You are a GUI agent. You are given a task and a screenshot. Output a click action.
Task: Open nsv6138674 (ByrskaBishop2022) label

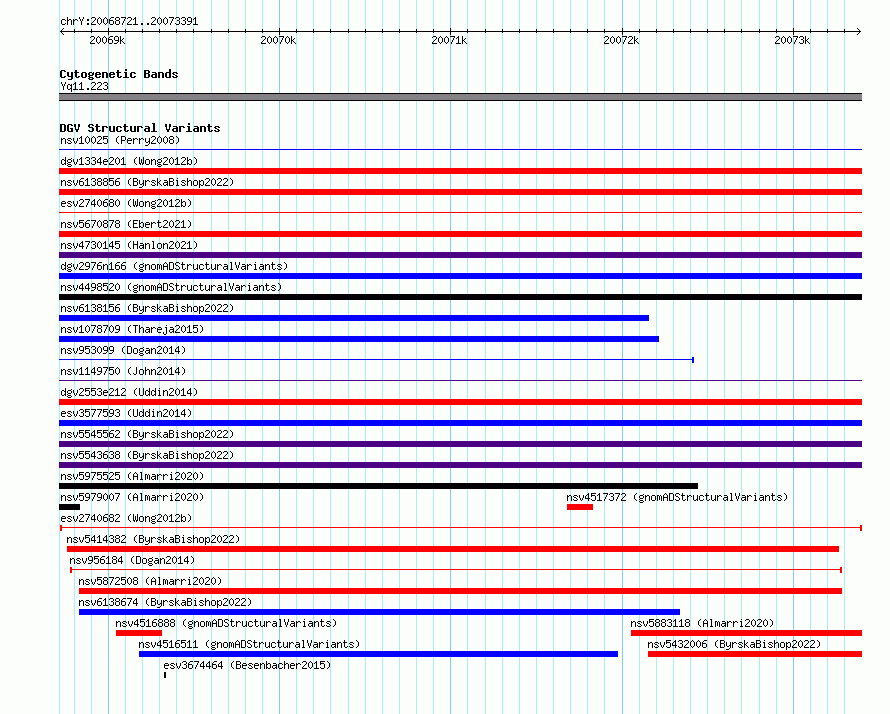[x=165, y=602]
